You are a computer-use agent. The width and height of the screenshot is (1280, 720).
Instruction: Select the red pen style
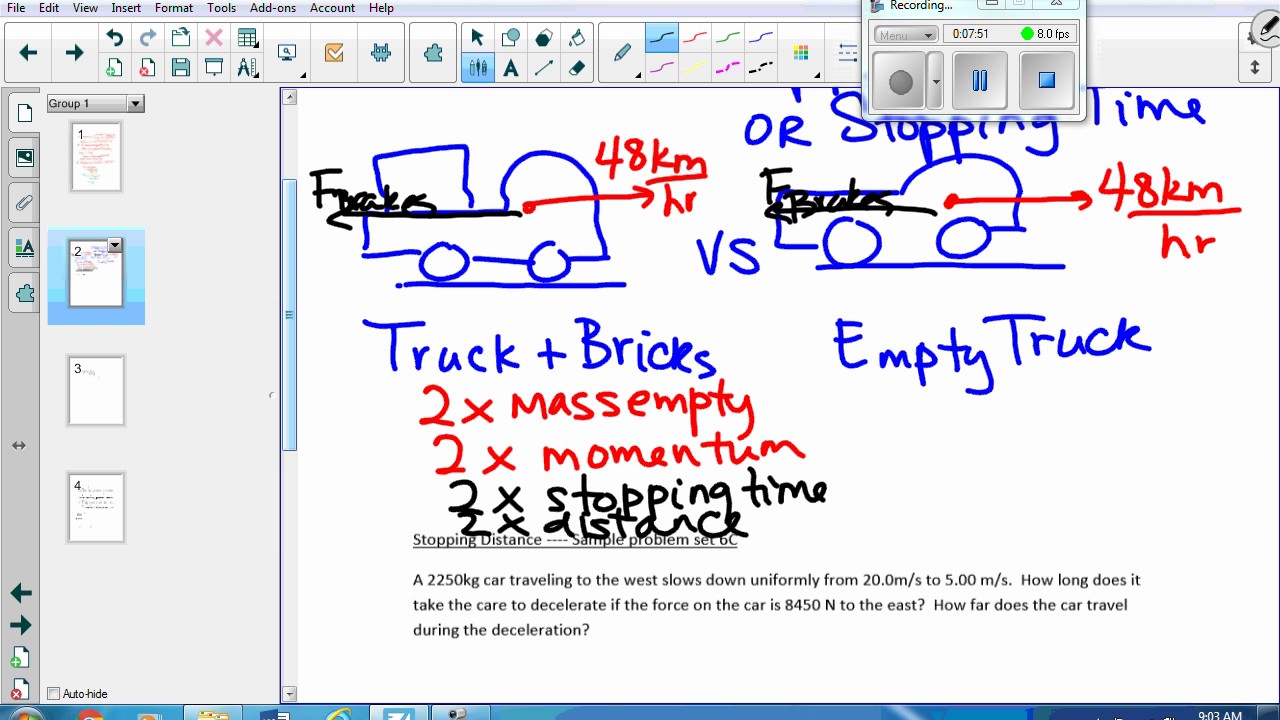695,38
